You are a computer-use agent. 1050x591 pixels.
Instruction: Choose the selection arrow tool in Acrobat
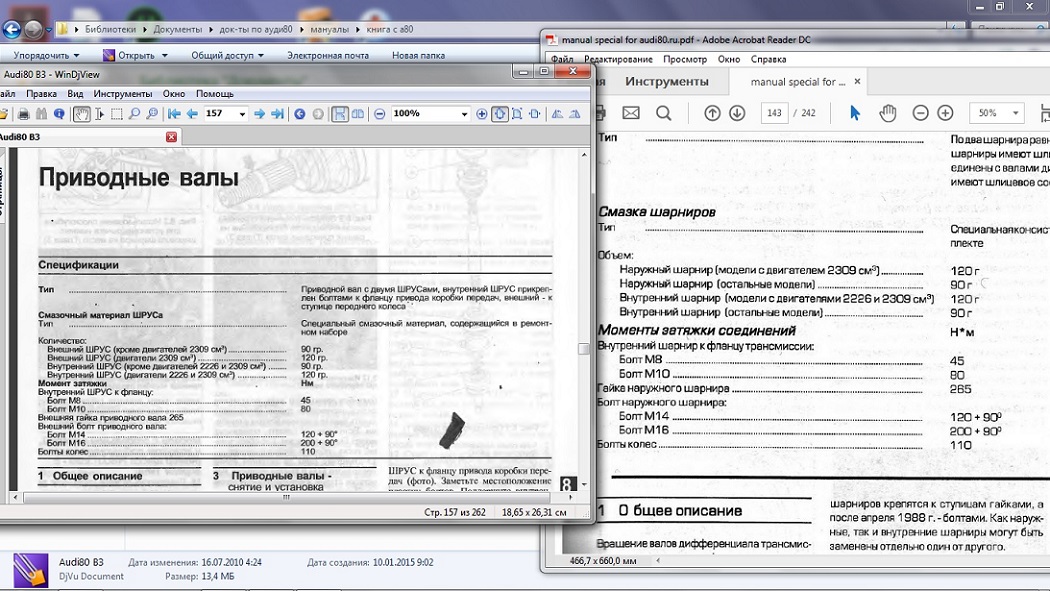click(x=855, y=113)
